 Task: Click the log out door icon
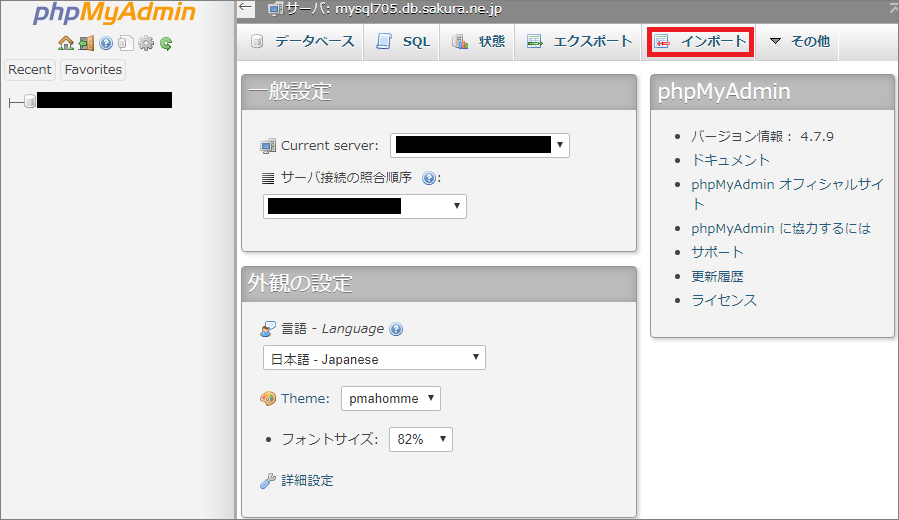click(x=86, y=43)
